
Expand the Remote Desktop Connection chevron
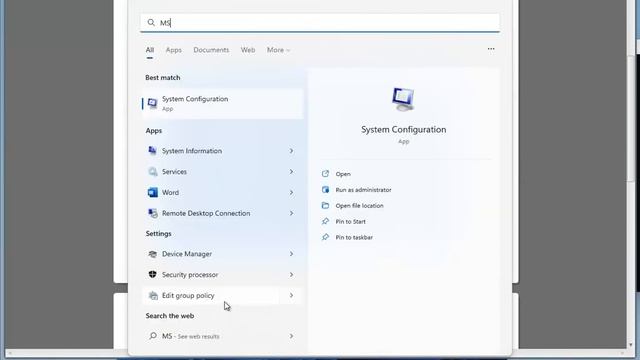tap(291, 213)
